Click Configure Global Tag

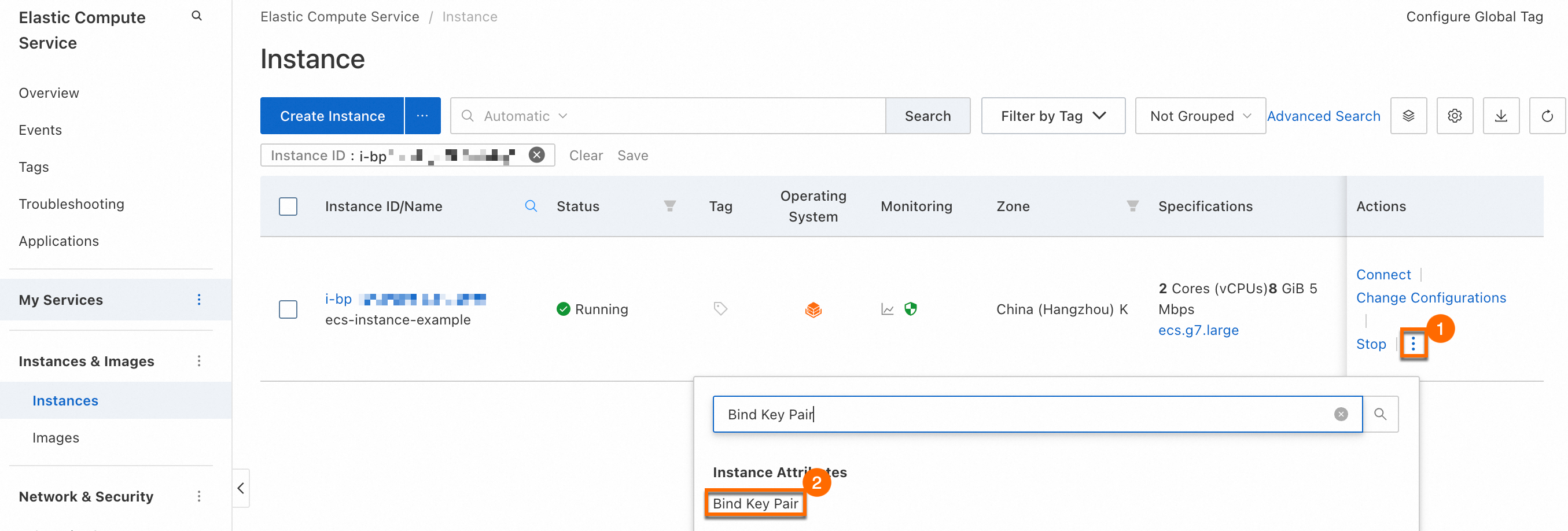pos(1474,16)
